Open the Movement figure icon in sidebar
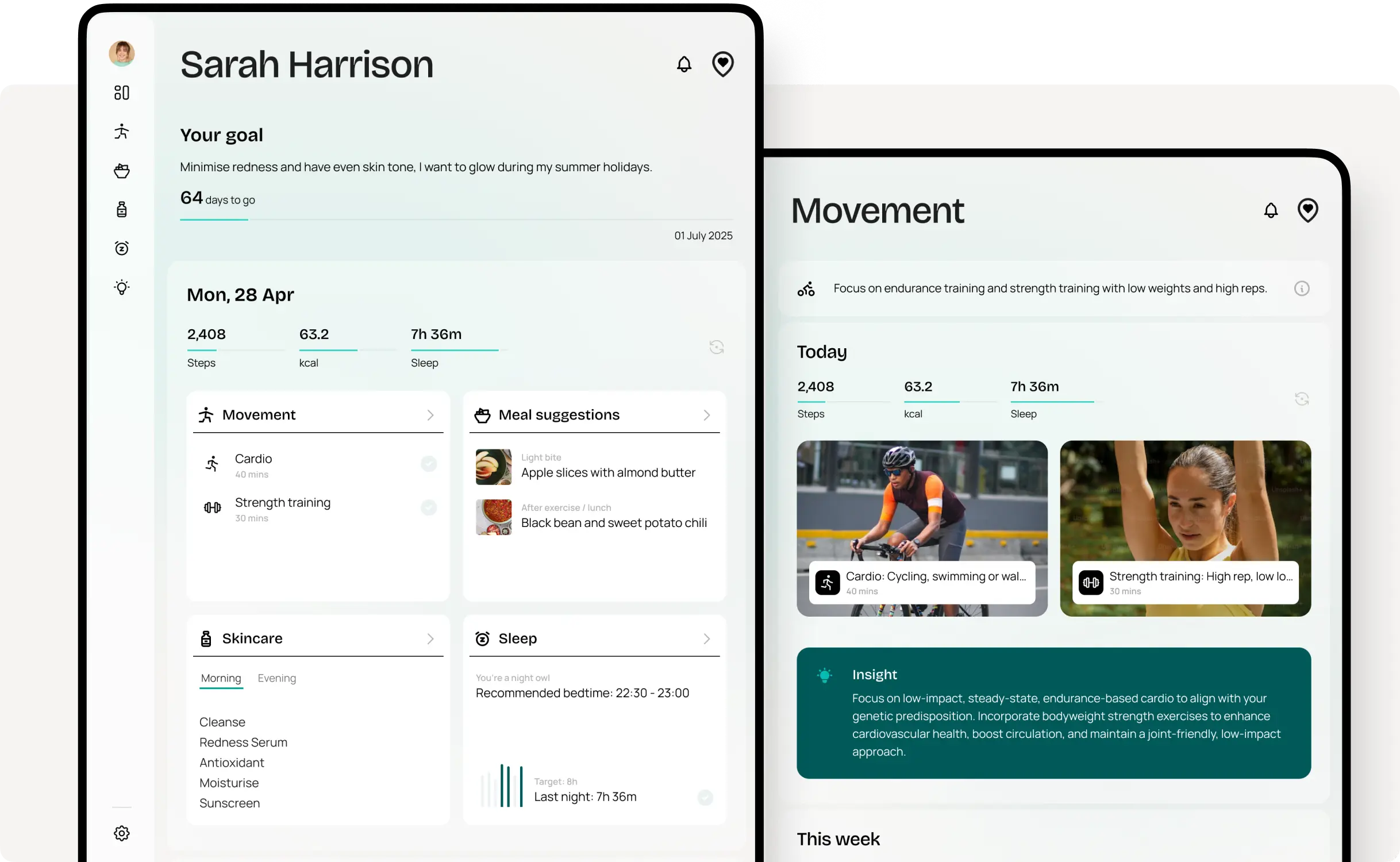The image size is (1400, 862). [x=122, y=132]
